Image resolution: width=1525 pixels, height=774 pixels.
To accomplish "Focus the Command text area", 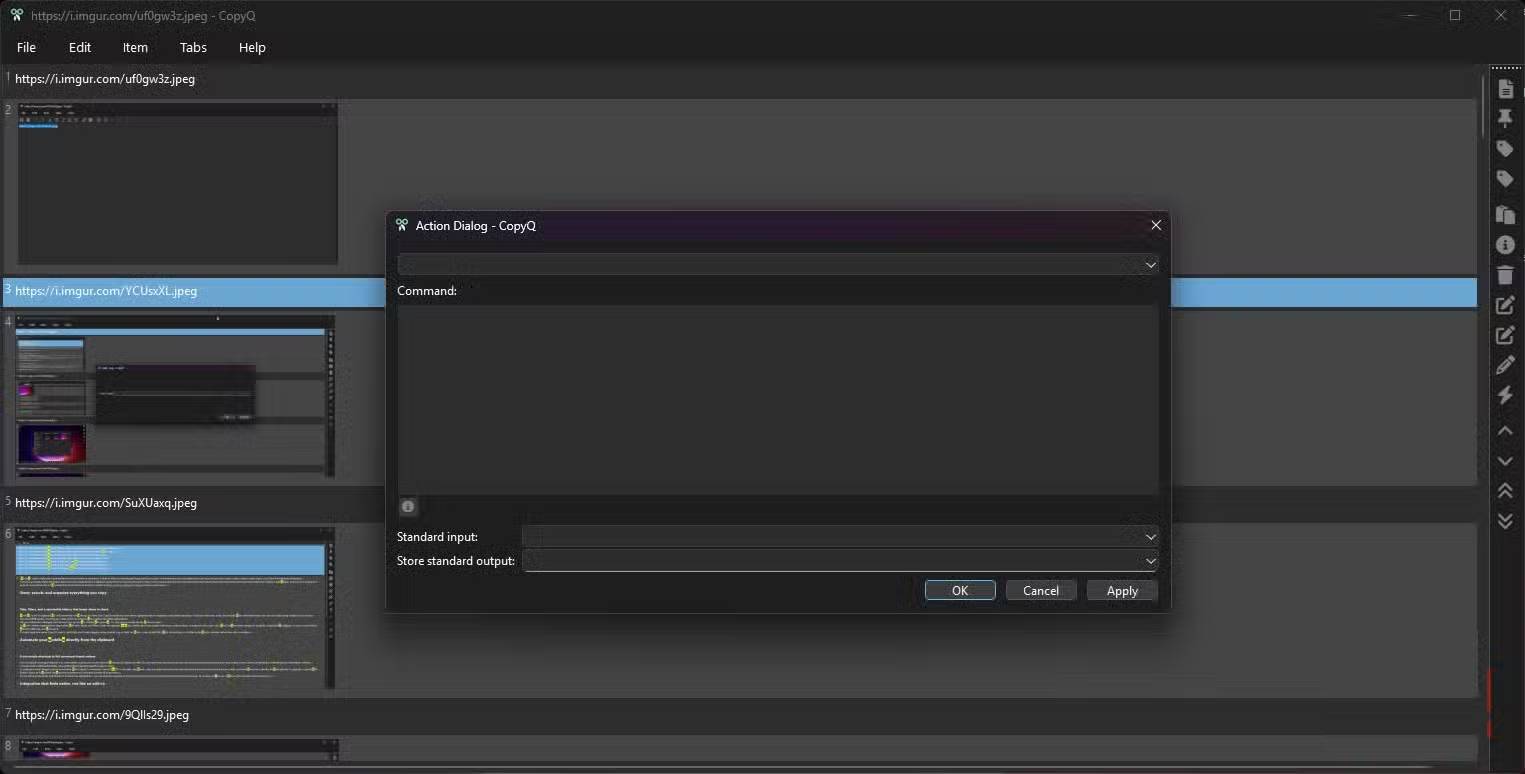I will pos(778,399).
